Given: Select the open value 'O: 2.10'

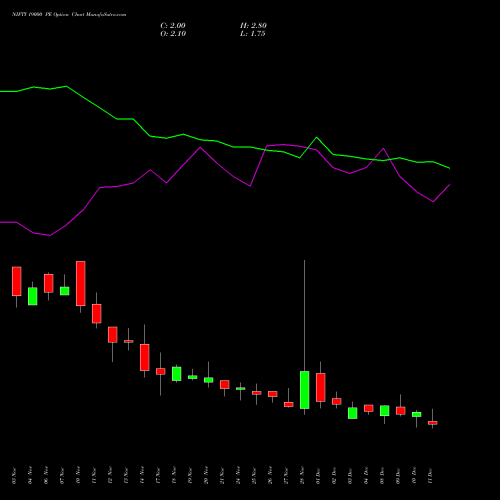Looking at the screenshot, I should (173, 34).
